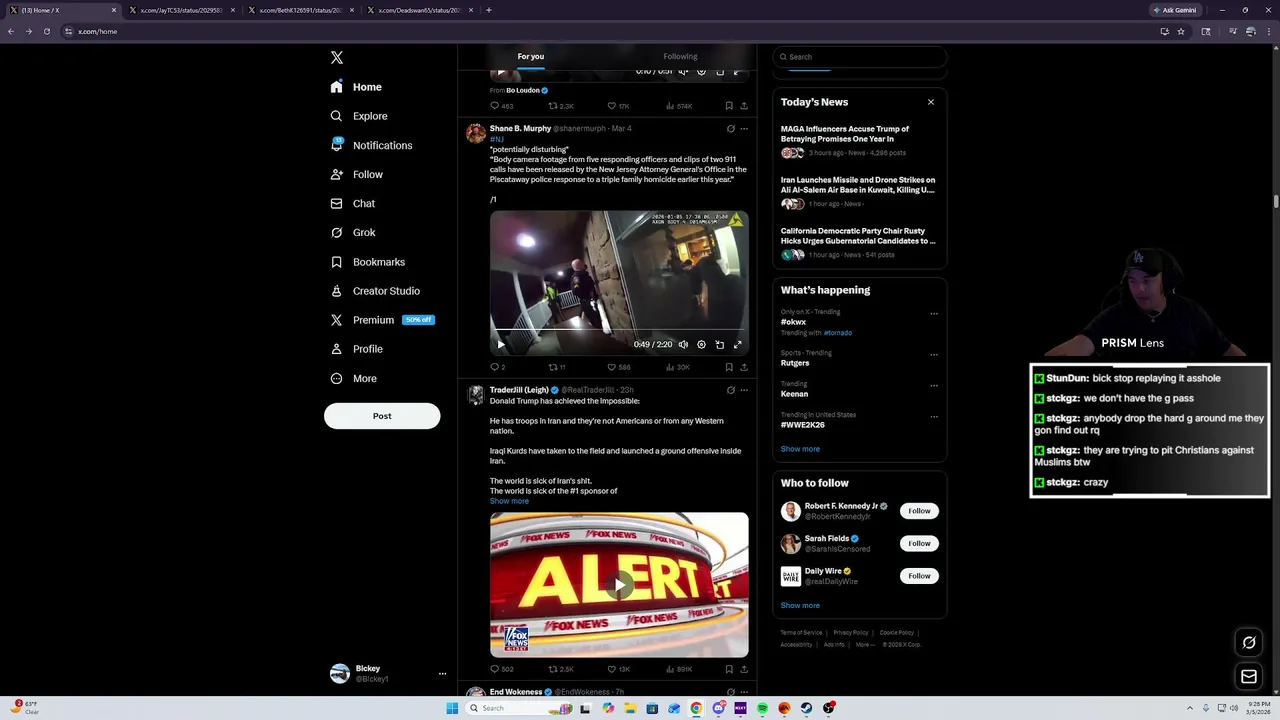Open the Premium page
Viewport: 1280px width, 720px height.
(382, 320)
